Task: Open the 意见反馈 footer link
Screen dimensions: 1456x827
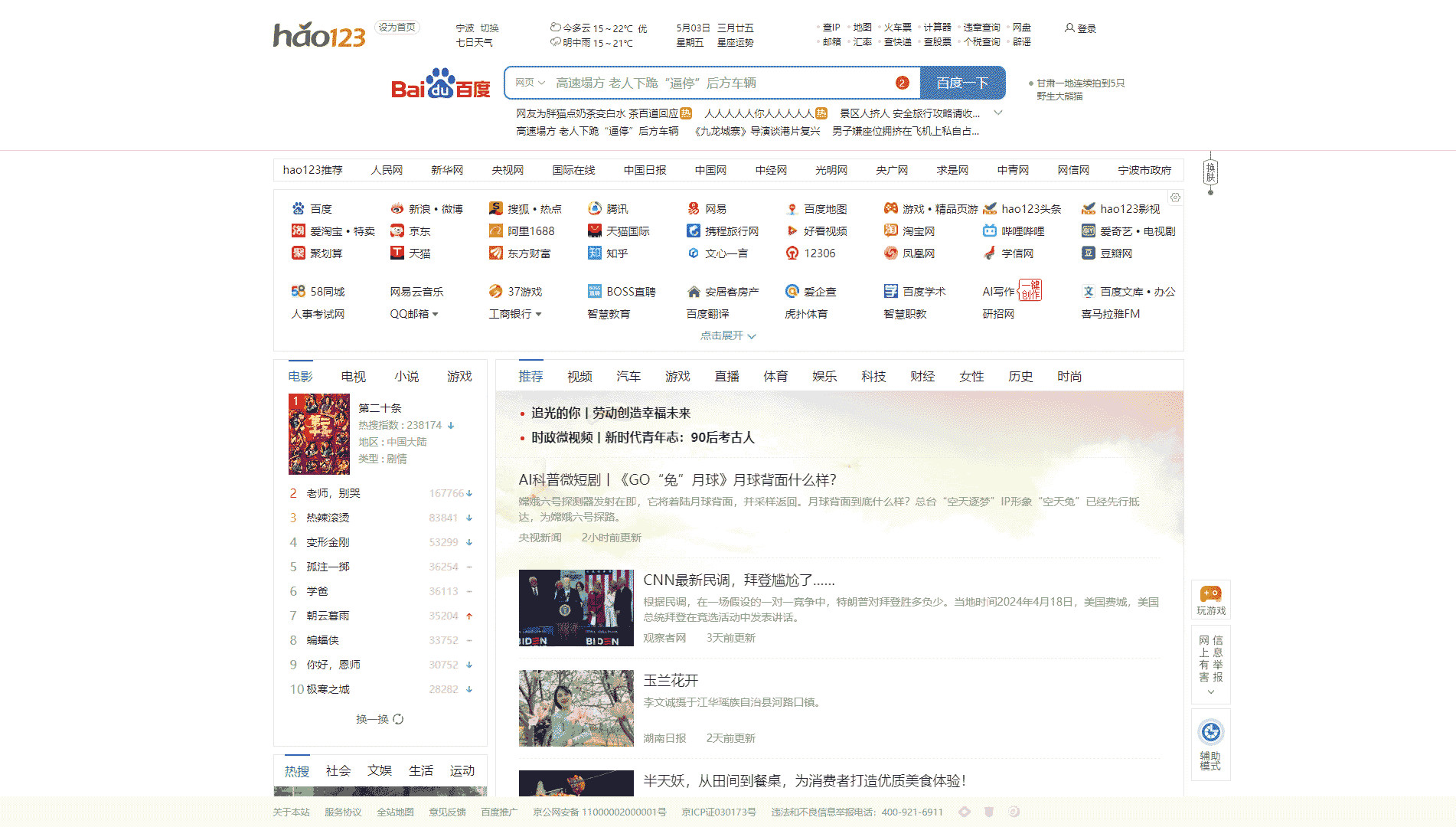Action: tap(447, 812)
